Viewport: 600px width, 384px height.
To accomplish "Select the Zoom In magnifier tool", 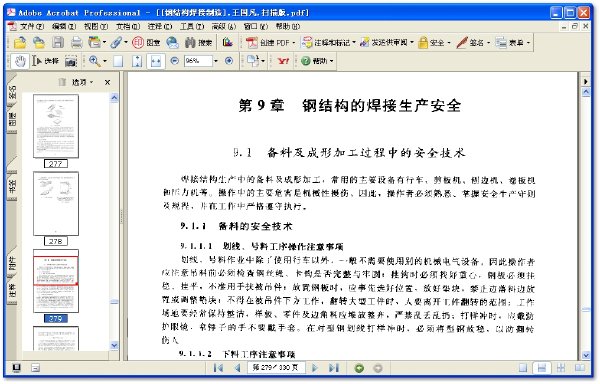I will pyautogui.click(x=95, y=61).
